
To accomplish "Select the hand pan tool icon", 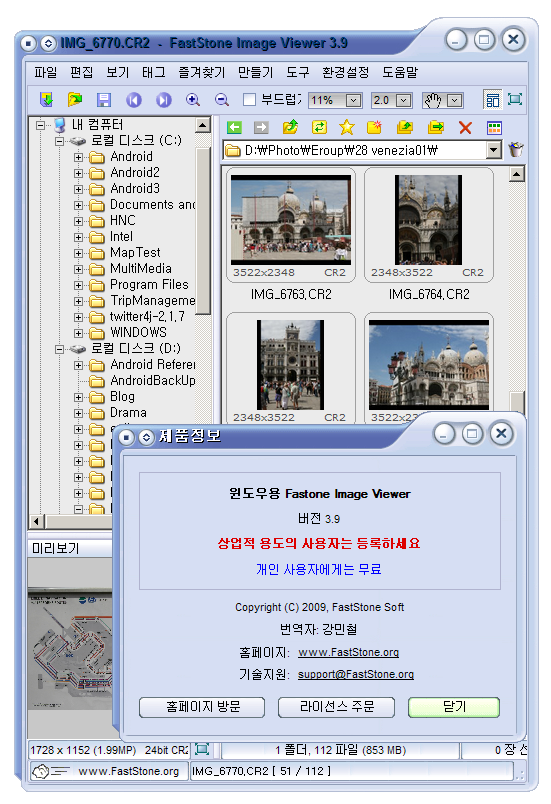I will (x=433, y=100).
